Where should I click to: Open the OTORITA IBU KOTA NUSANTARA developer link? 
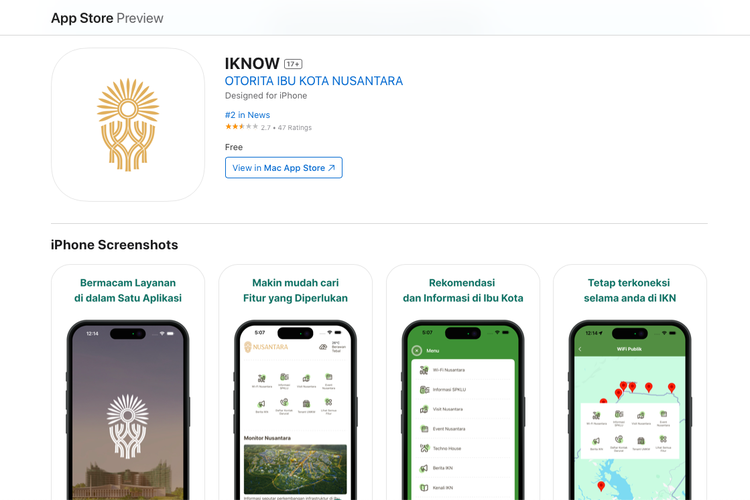314,81
